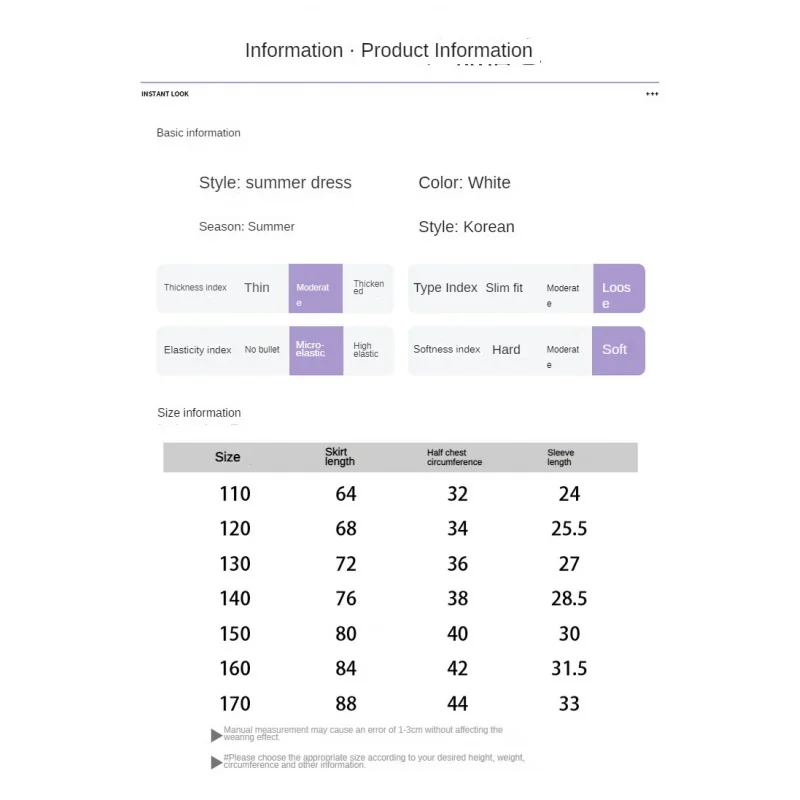Click arrow bullet beside choose size note

216,762
